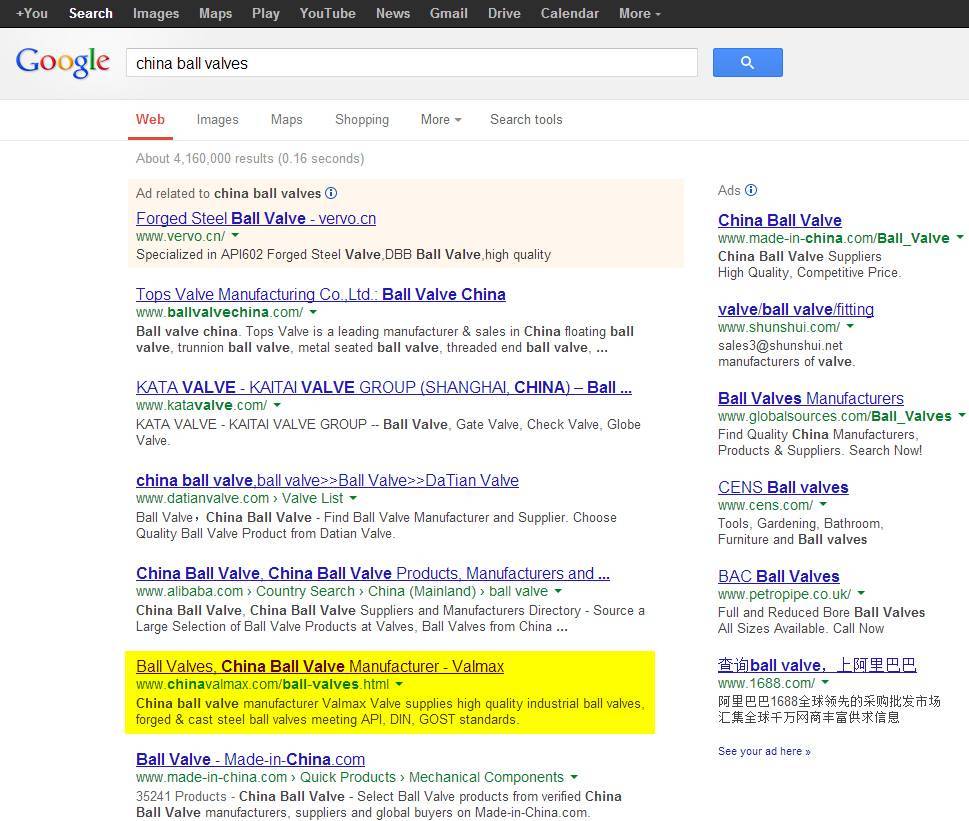Open the 'More' dropdown in the top black bar
The image size is (969, 821).
coord(640,14)
